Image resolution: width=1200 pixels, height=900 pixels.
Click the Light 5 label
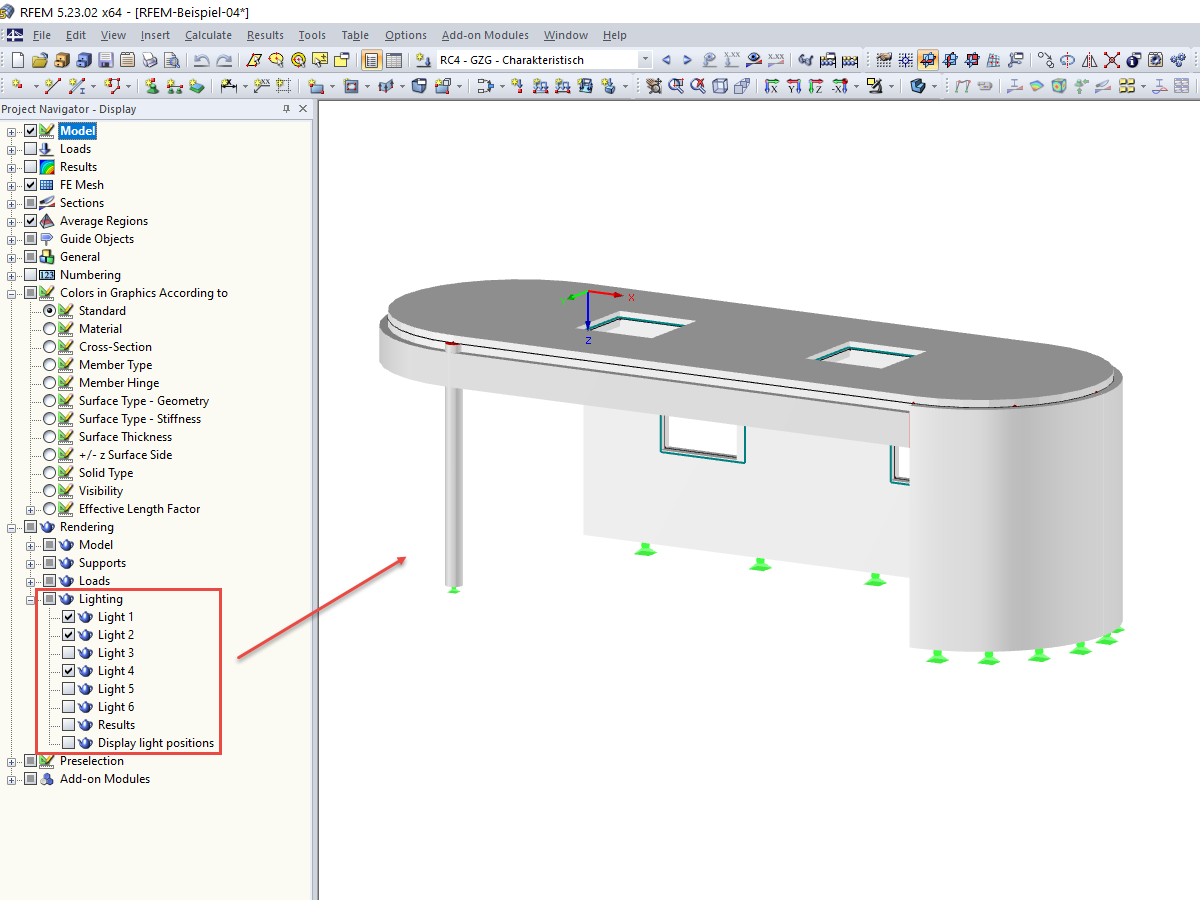115,689
